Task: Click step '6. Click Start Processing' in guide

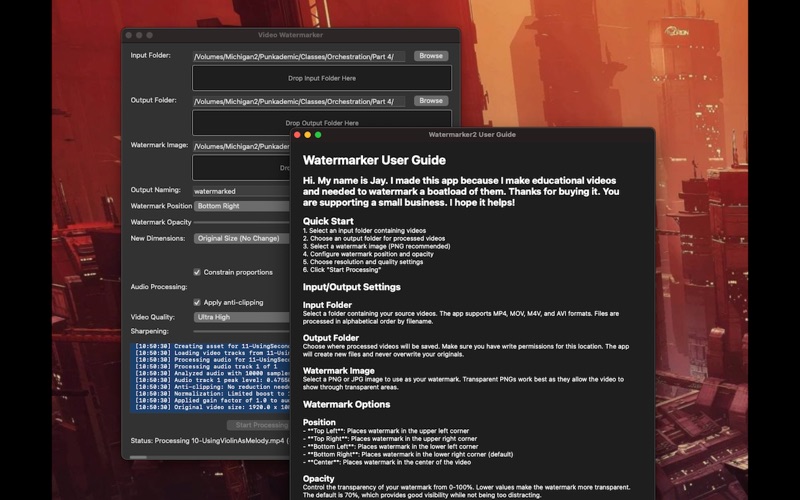Action: [342, 269]
